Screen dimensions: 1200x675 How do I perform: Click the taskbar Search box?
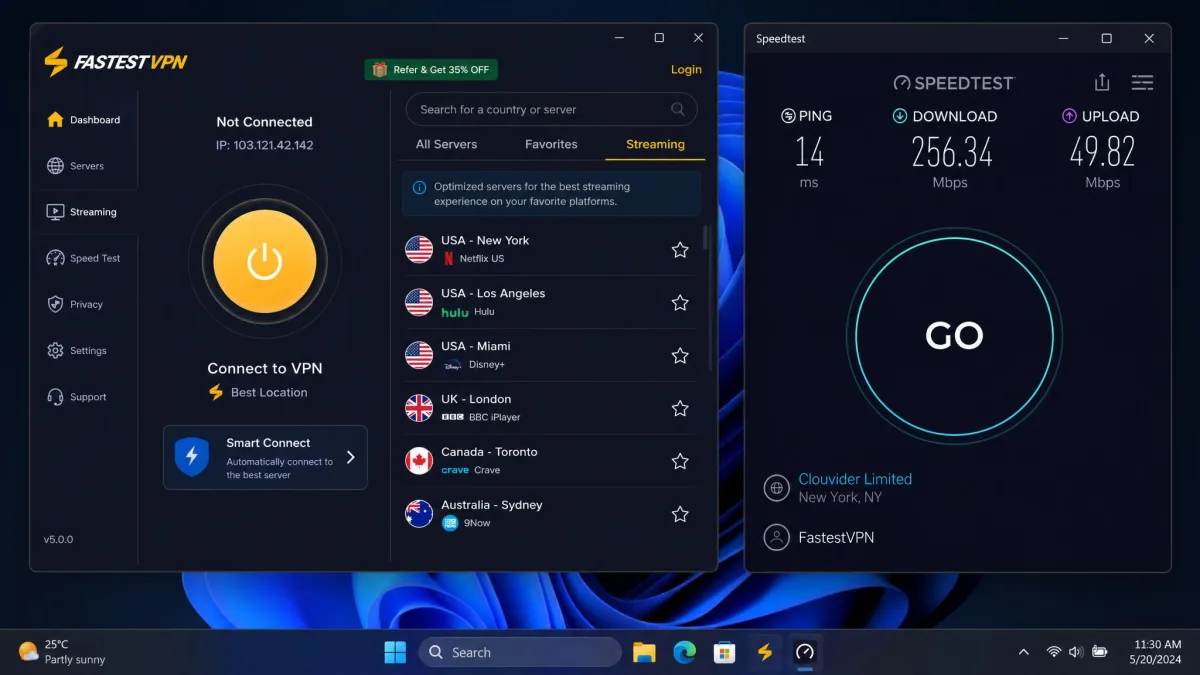(520, 652)
